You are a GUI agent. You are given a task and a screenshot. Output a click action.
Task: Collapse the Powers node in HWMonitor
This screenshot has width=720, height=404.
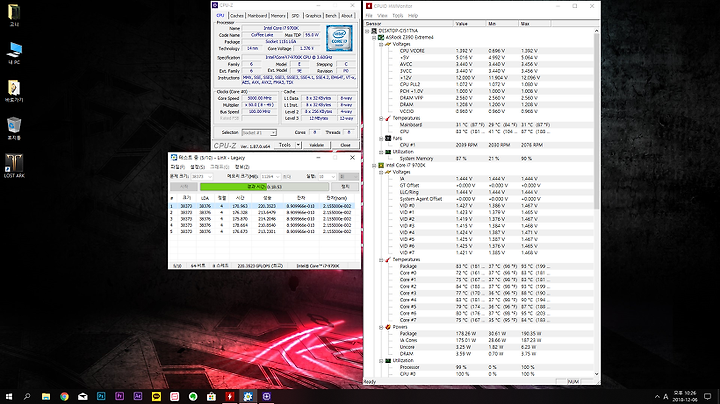tap(381, 327)
